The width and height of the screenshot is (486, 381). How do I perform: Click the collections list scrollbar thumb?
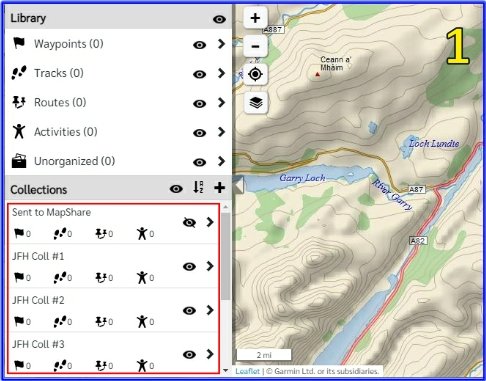coord(226,256)
